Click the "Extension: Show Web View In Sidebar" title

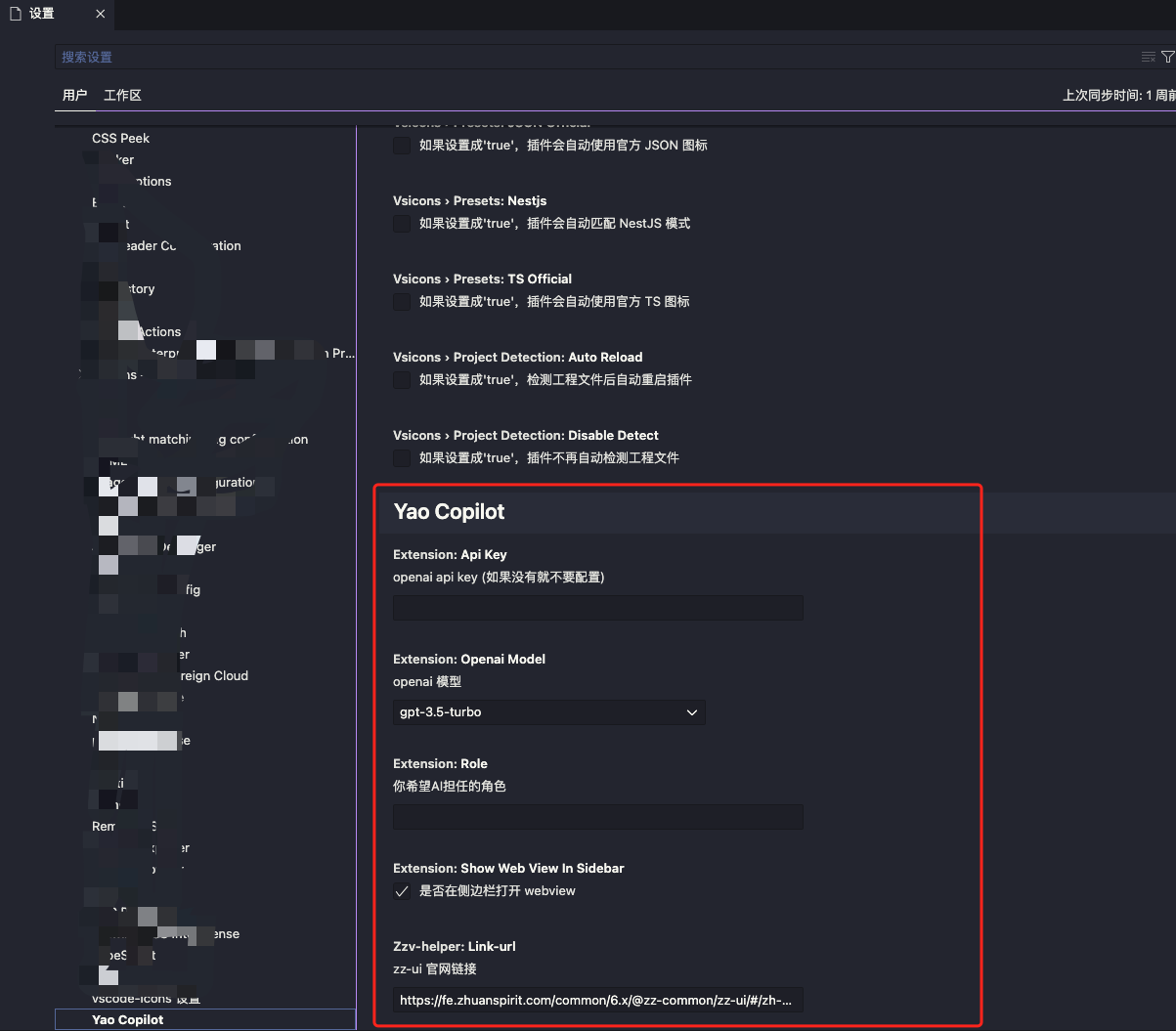click(508, 868)
